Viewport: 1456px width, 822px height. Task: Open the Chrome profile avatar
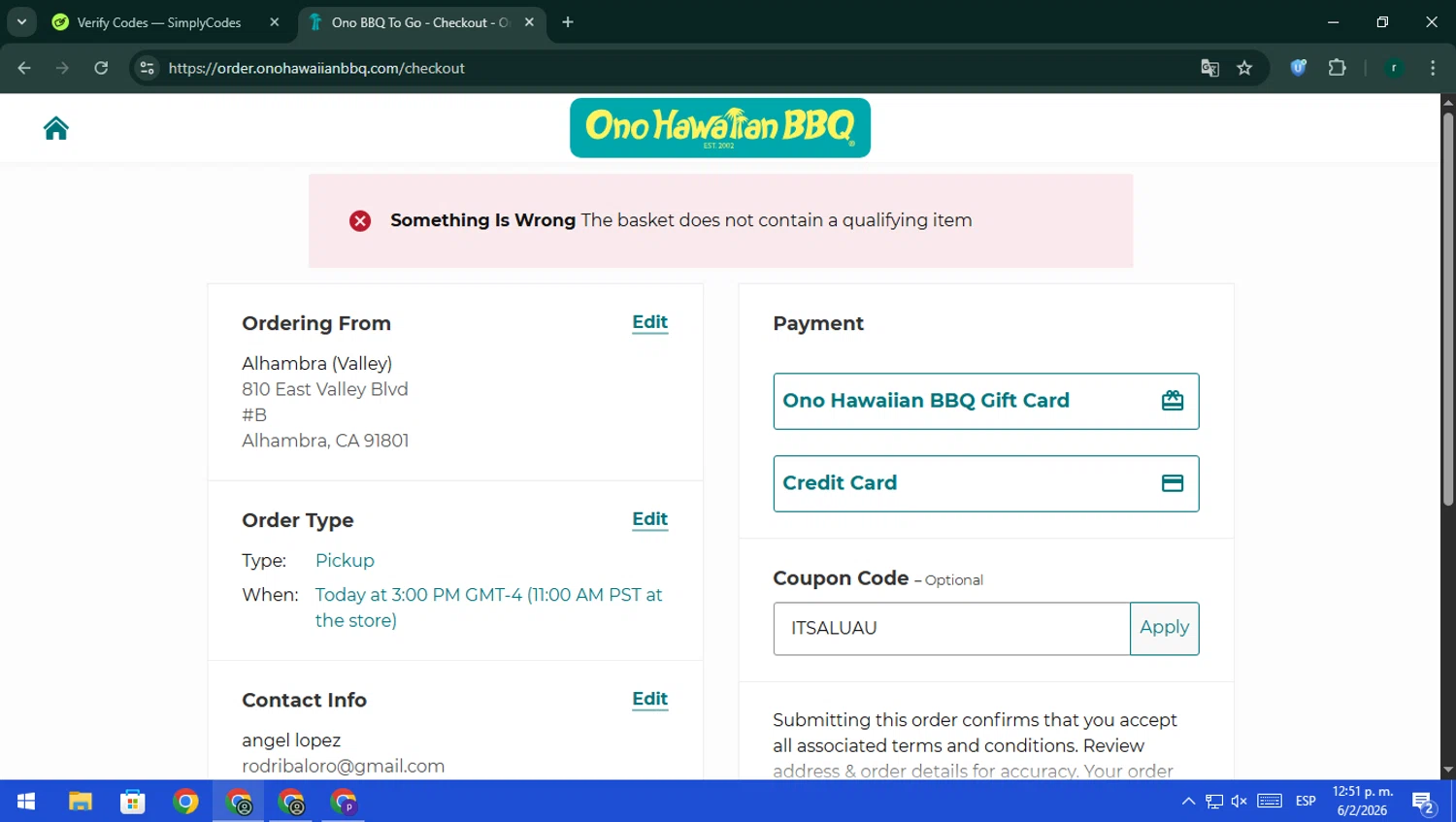1394,68
